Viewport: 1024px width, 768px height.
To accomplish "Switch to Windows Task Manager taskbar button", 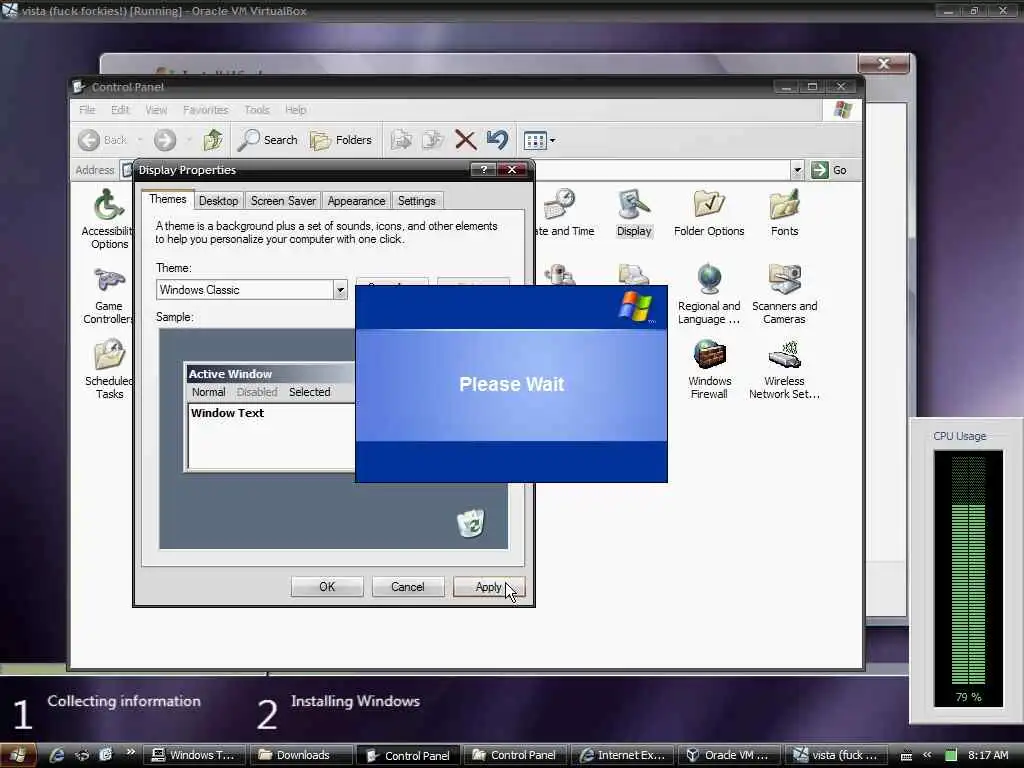I will coord(195,755).
